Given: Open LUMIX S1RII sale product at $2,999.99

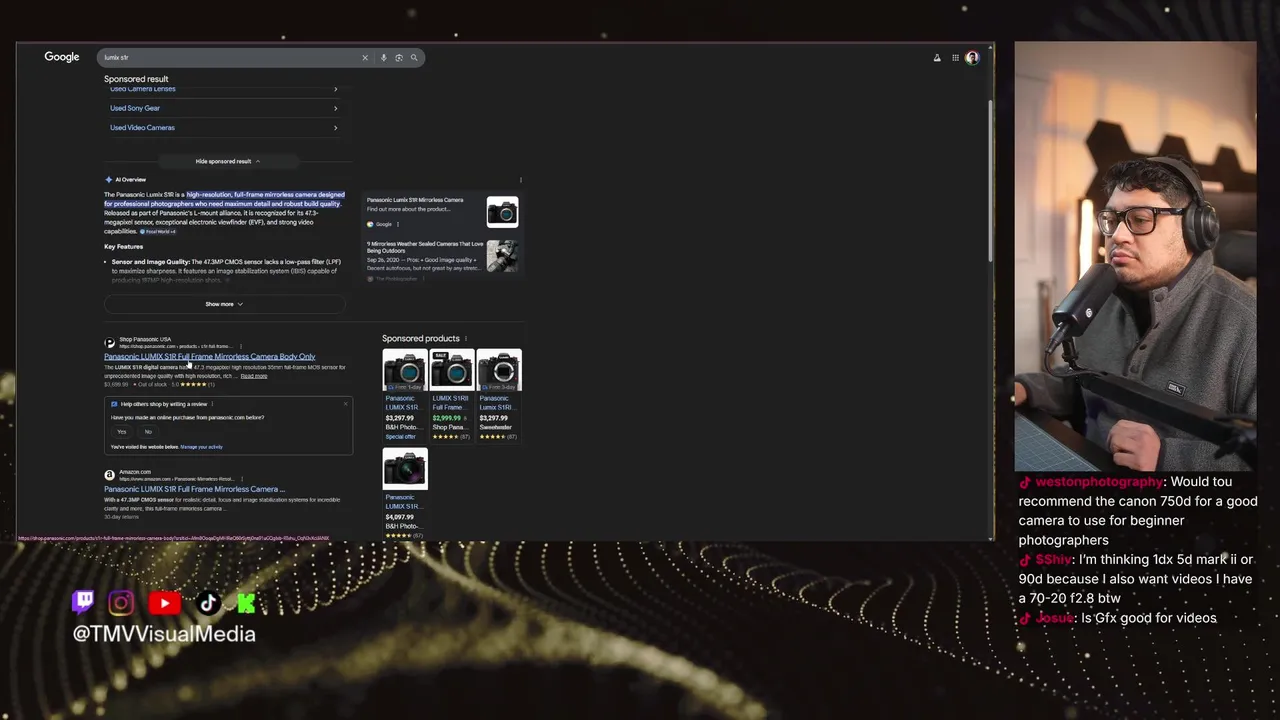Looking at the screenshot, I should pos(451,396).
